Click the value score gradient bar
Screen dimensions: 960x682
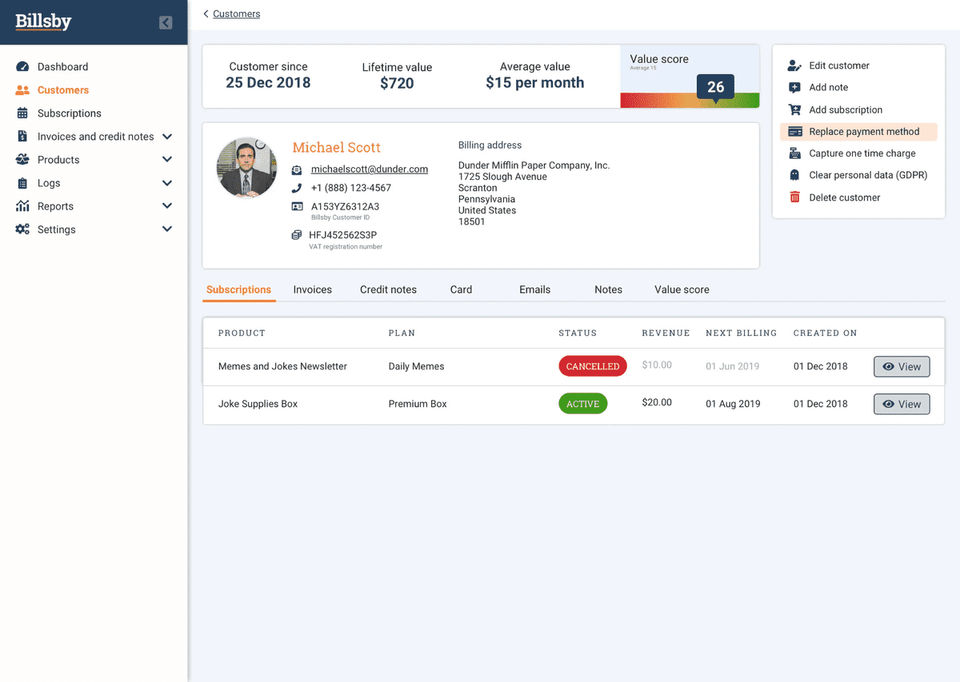[x=690, y=100]
